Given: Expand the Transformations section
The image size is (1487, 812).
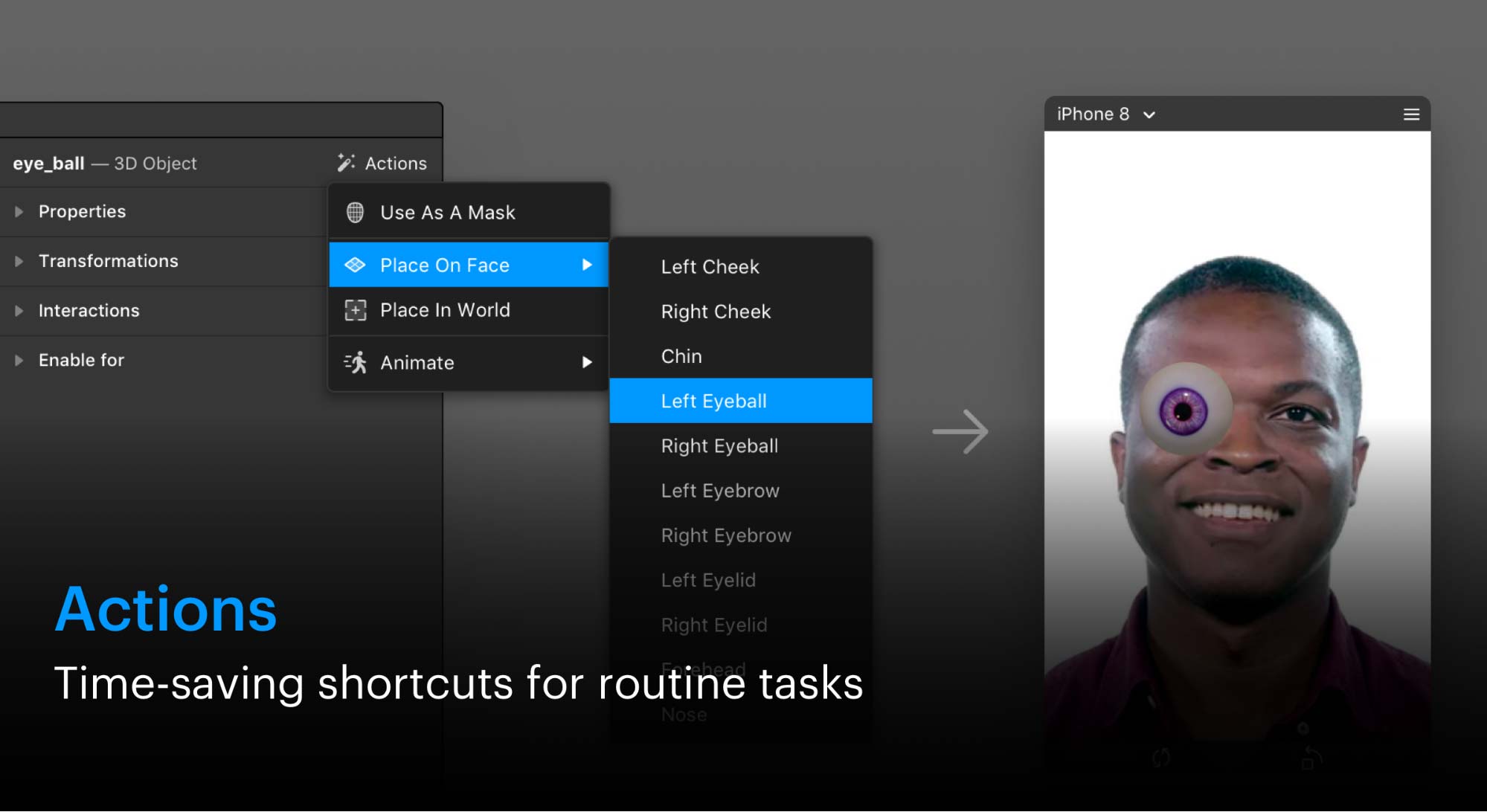Looking at the screenshot, I should [19, 262].
